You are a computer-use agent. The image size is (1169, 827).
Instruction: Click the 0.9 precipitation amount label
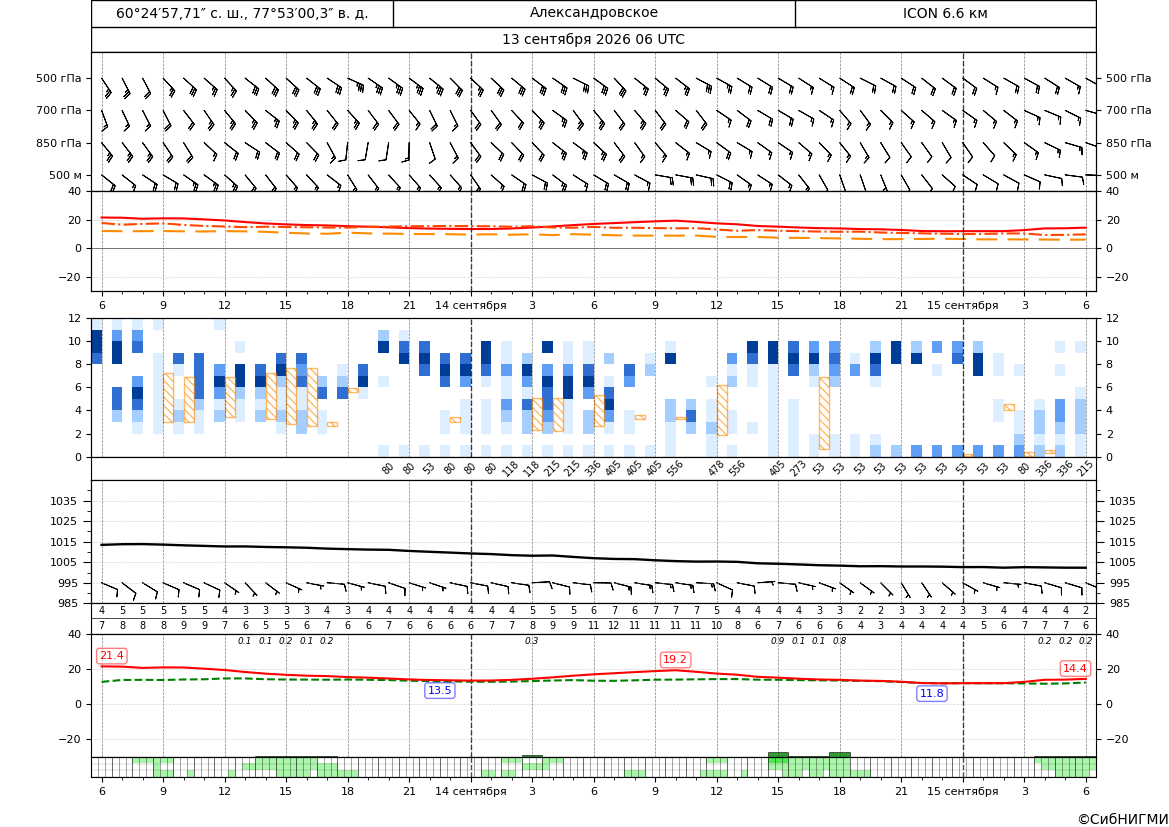[777, 641]
